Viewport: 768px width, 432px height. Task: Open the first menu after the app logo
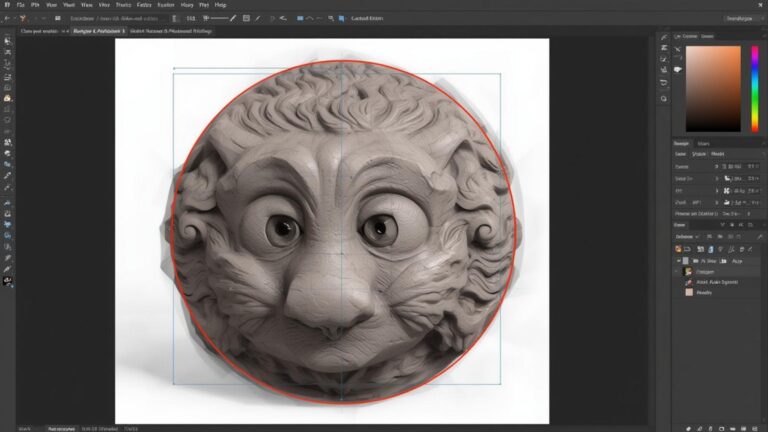pyautogui.click(x=21, y=5)
